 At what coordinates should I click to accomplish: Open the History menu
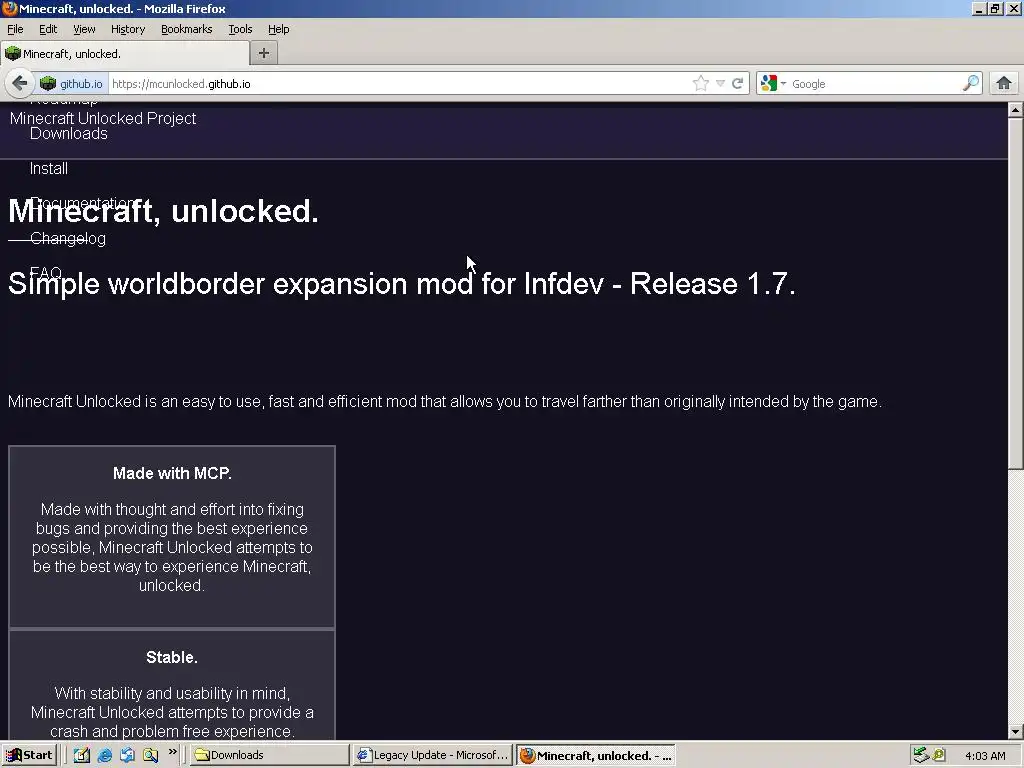(128, 29)
